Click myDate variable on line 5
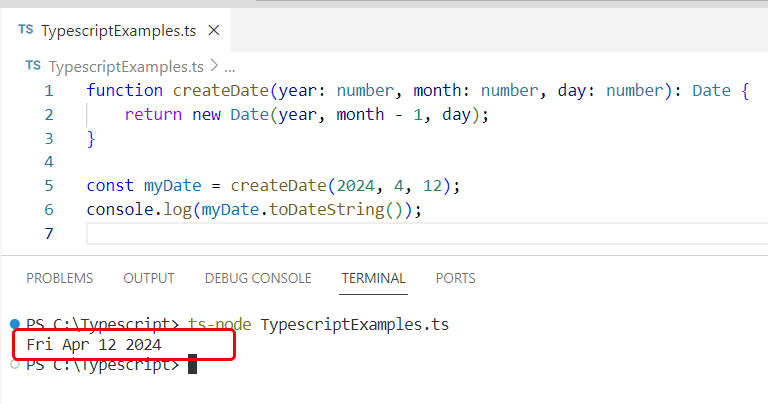768x404 pixels. [x=172, y=186]
